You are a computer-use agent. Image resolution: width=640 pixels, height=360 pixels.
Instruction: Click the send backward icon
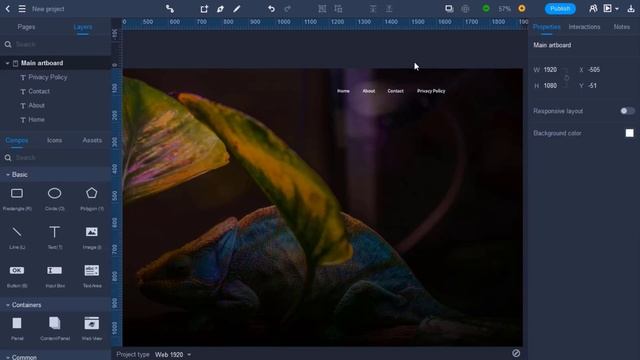(x=389, y=9)
